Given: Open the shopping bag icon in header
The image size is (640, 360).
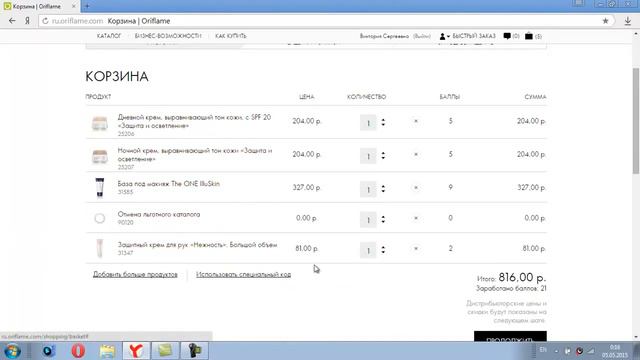Looking at the screenshot, I should [529, 36].
